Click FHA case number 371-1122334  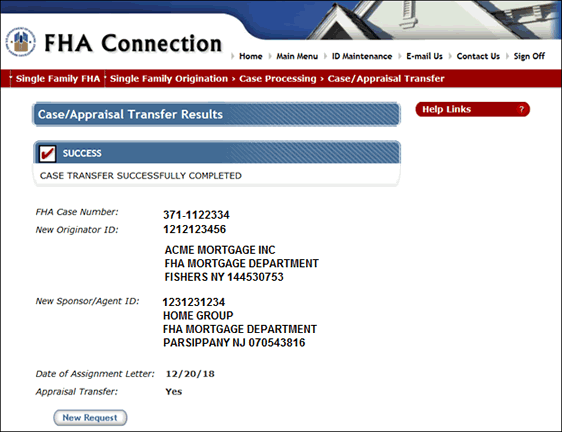196,215
